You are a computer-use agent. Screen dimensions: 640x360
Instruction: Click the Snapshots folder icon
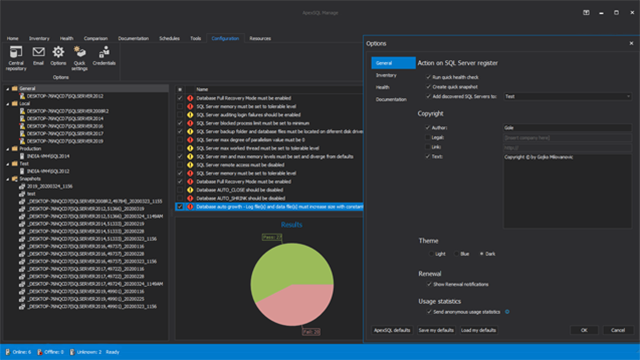[x=15, y=179]
